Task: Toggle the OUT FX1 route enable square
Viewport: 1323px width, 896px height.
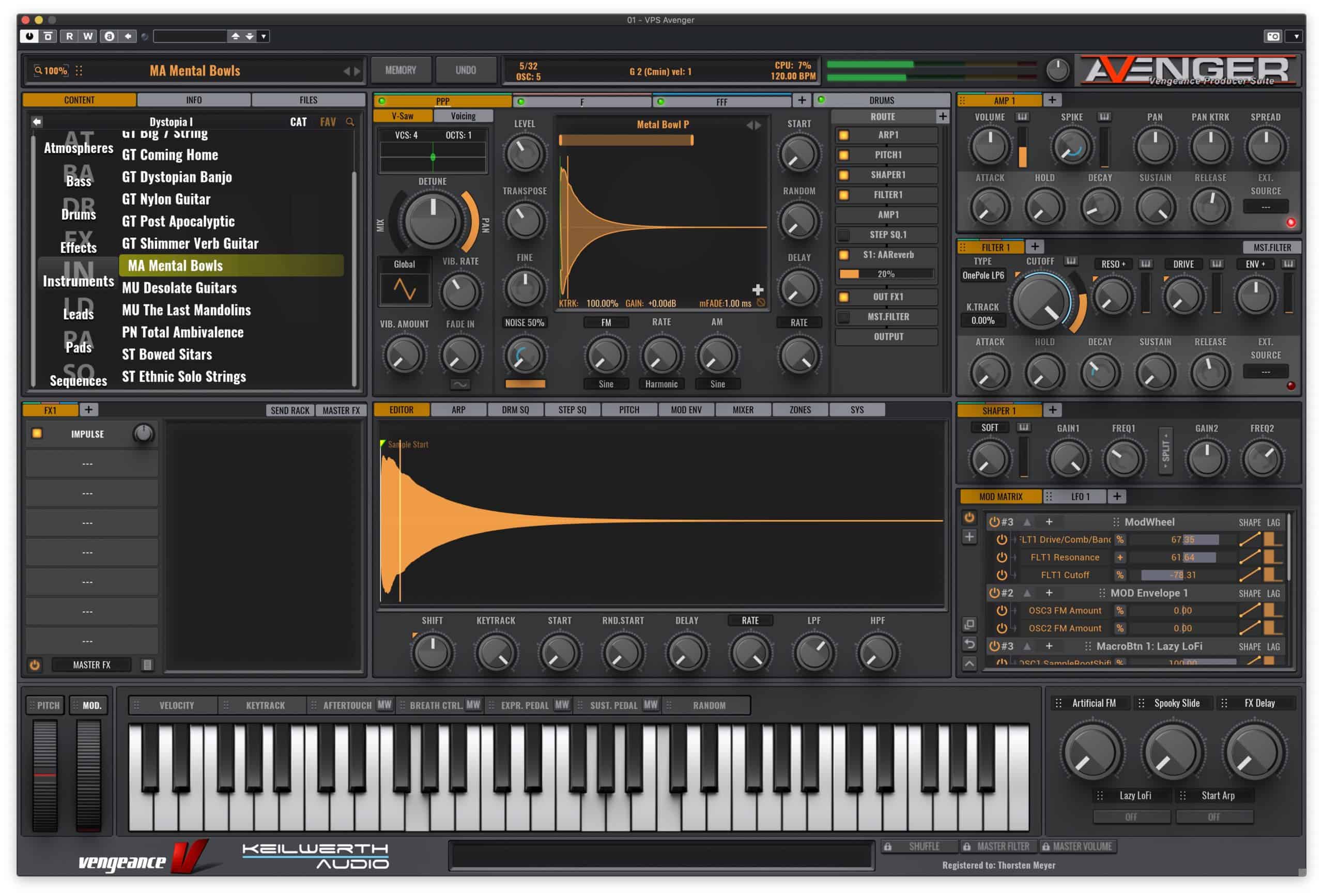Action: [x=843, y=297]
